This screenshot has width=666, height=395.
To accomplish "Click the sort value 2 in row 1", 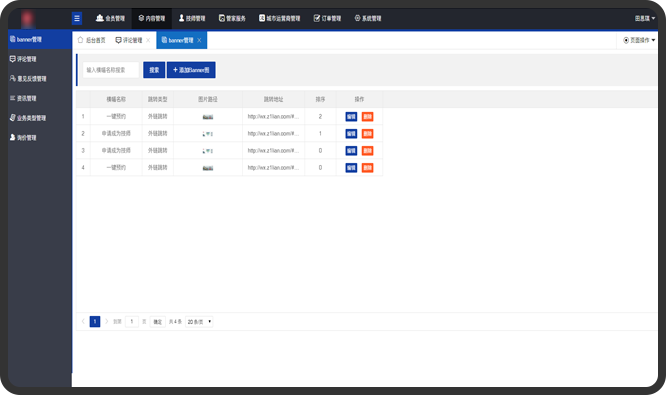I will (x=320, y=116).
